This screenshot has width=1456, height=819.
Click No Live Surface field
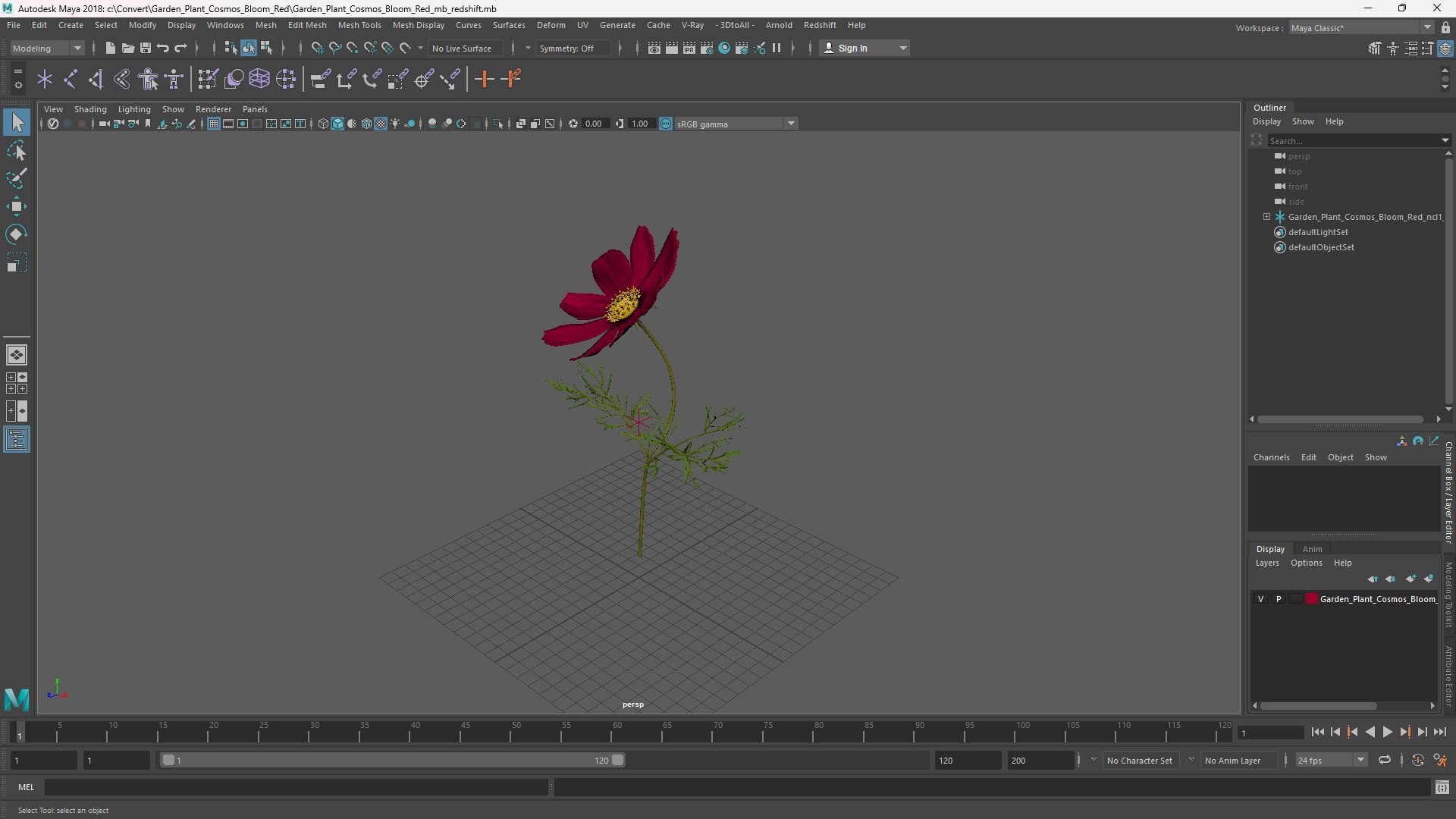465,48
